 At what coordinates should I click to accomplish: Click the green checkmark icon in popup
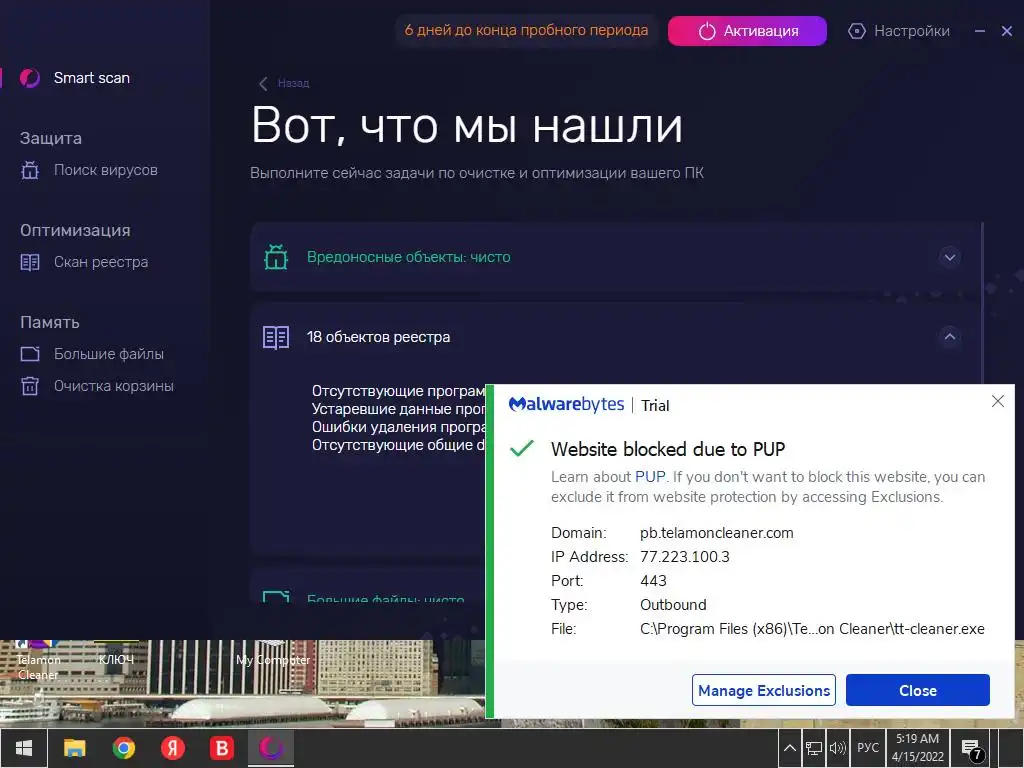[522, 449]
